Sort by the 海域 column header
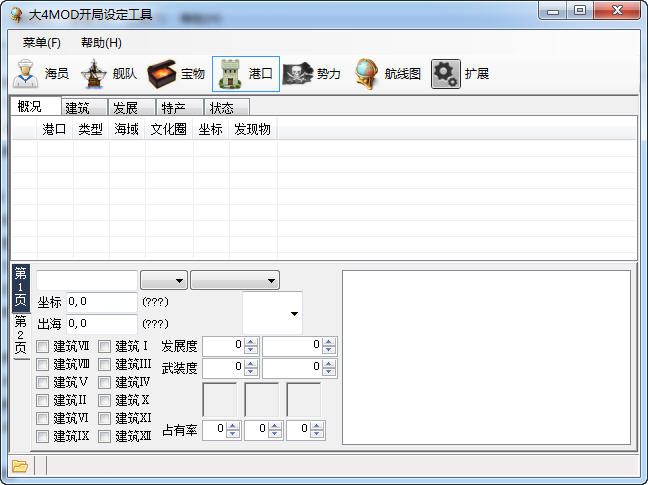This screenshot has width=648, height=485. coord(127,129)
